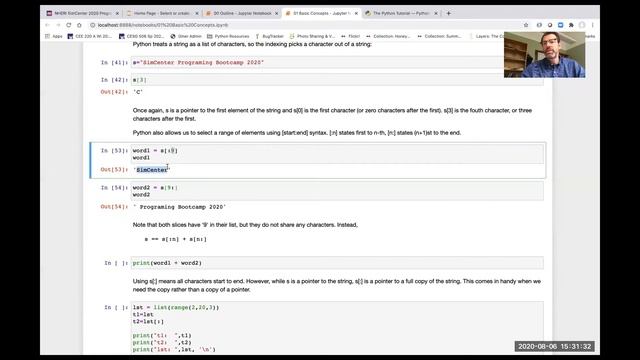Open the Photo Sharing bookmark
This screenshot has height=360, width=640.
312,36
